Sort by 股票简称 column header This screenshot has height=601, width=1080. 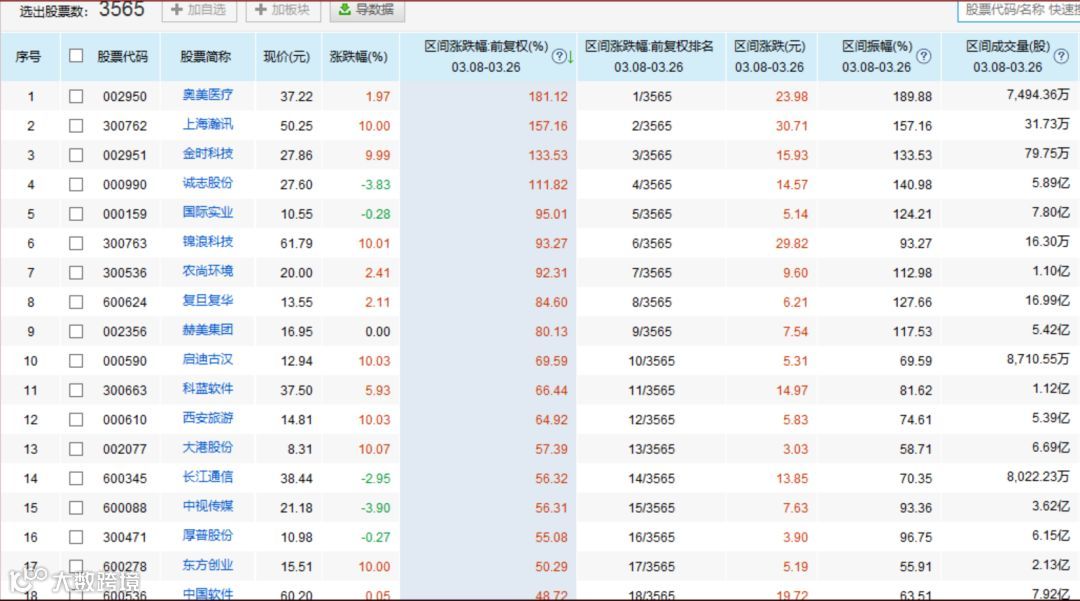(x=205, y=56)
